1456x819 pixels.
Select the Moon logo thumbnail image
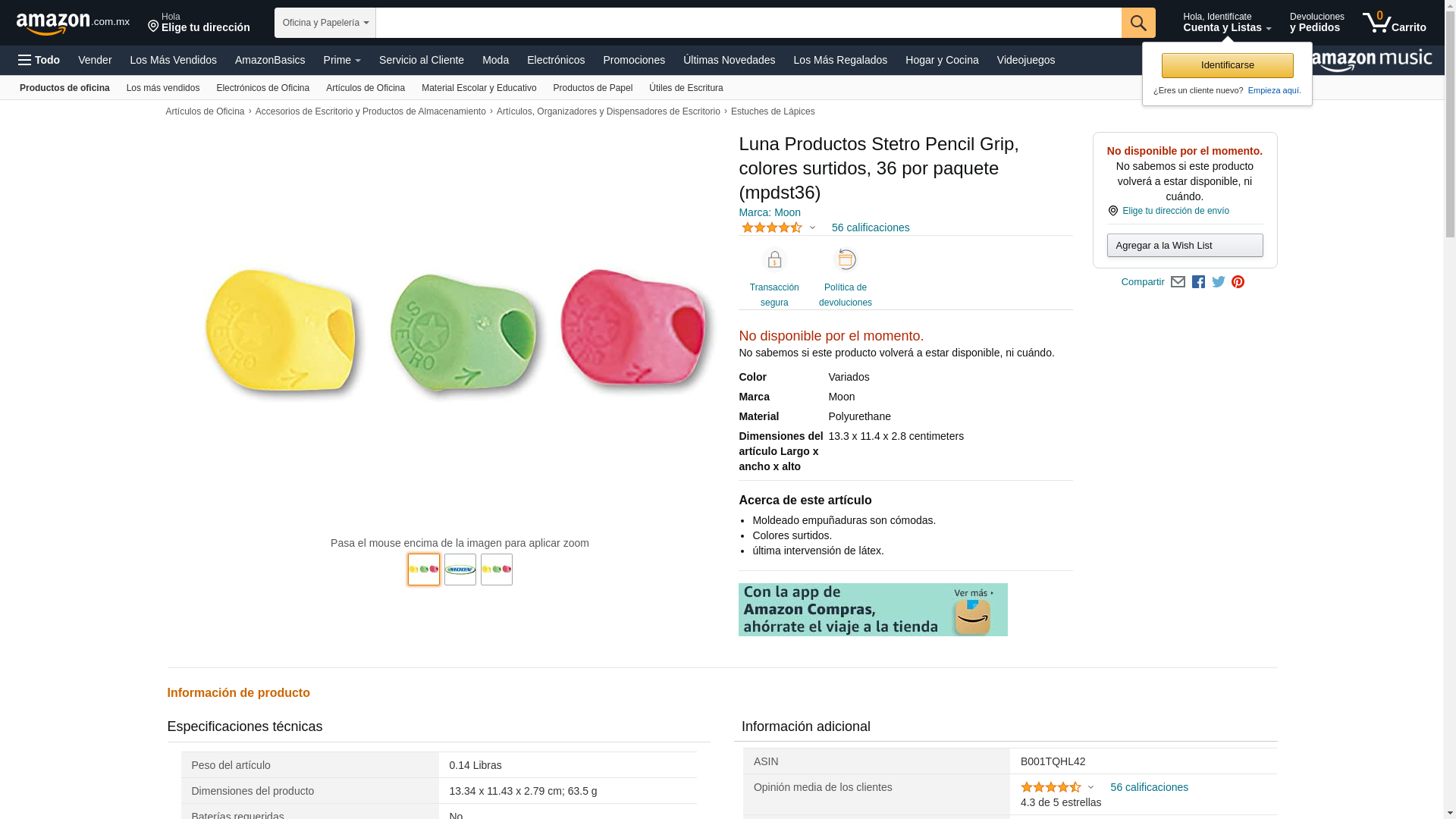click(x=460, y=570)
